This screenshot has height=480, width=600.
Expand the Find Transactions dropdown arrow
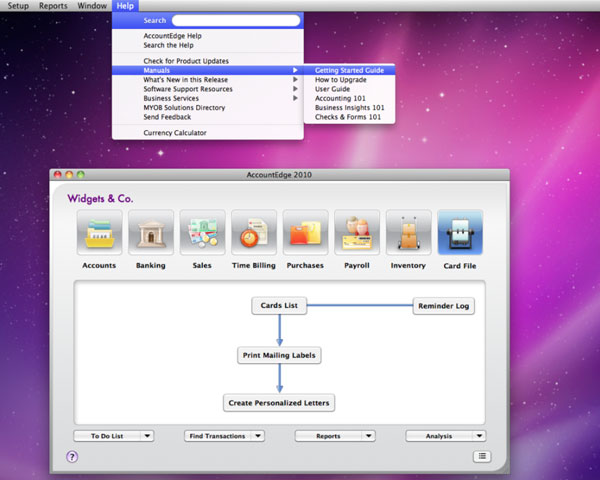click(258, 436)
